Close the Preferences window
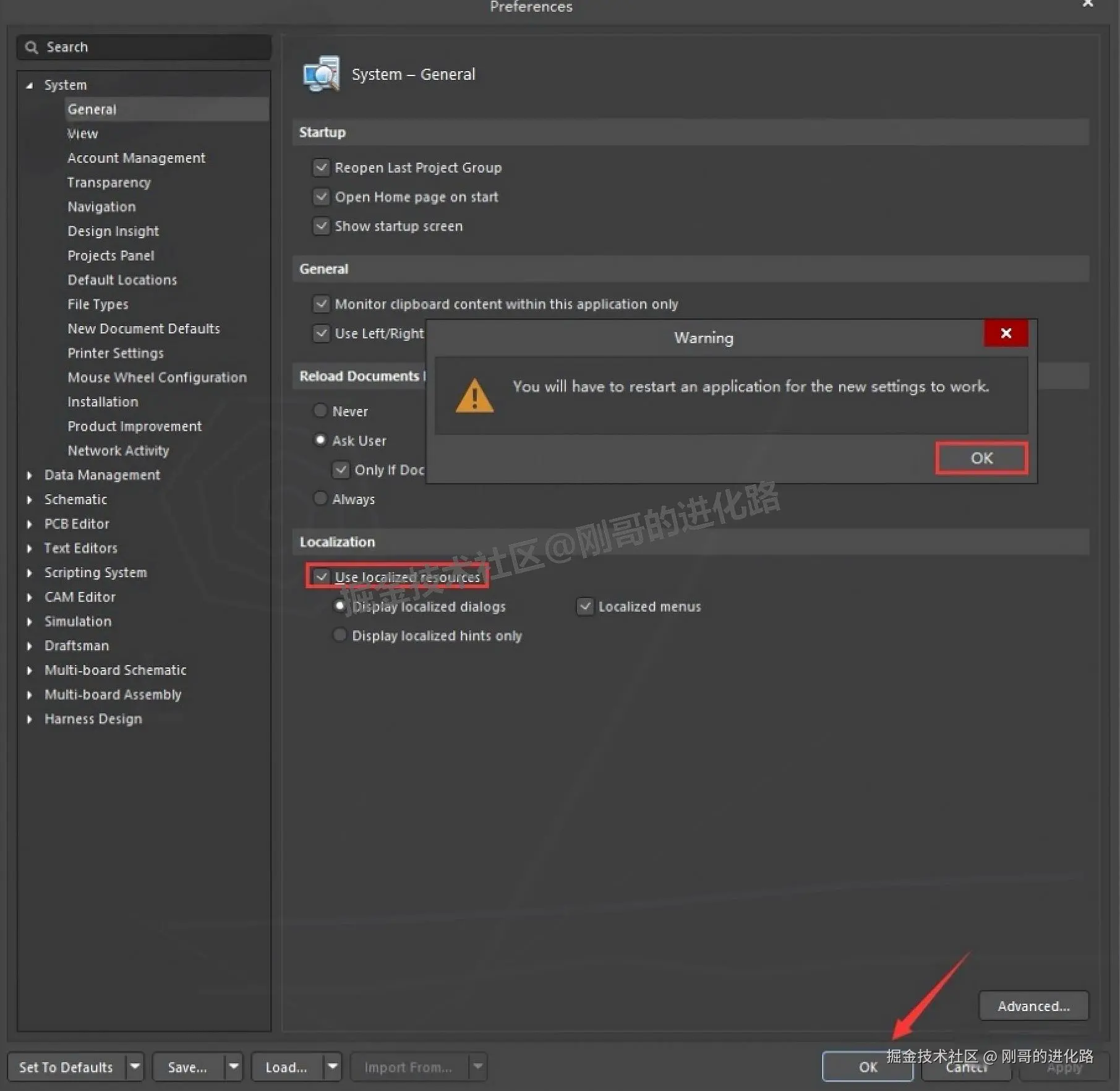1120x1091 pixels. pyautogui.click(x=1088, y=4)
